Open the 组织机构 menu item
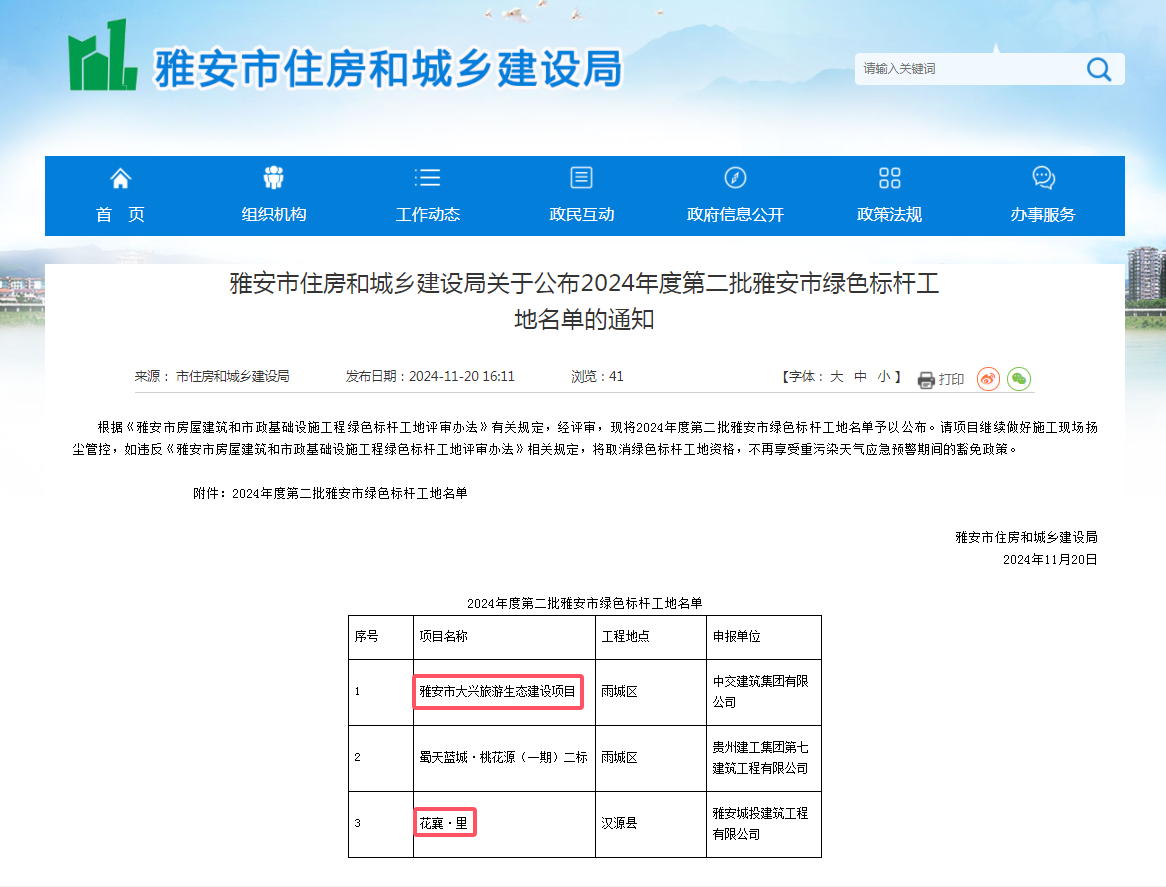 pyautogui.click(x=274, y=215)
